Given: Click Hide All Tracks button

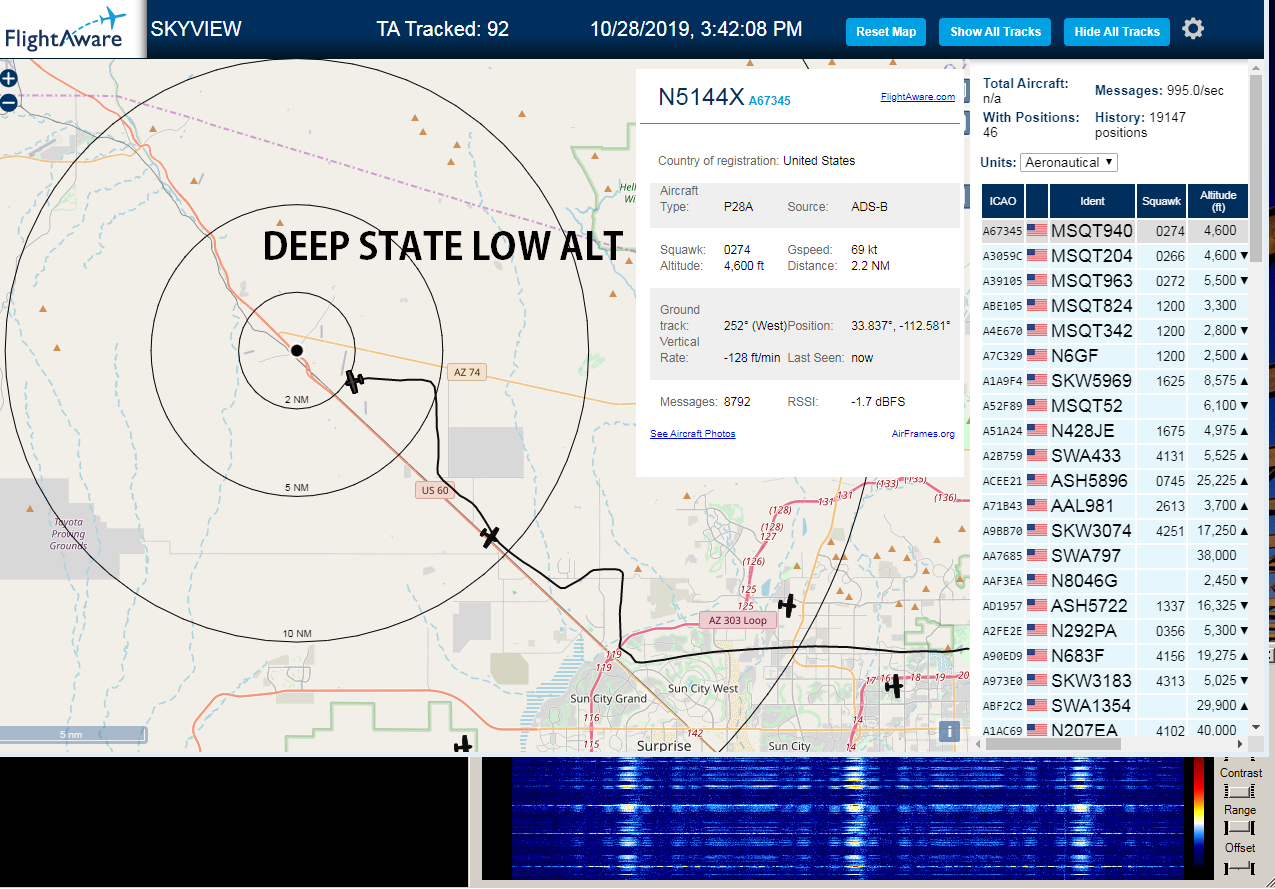Looking at the screenshot, I should point(1116,31).
